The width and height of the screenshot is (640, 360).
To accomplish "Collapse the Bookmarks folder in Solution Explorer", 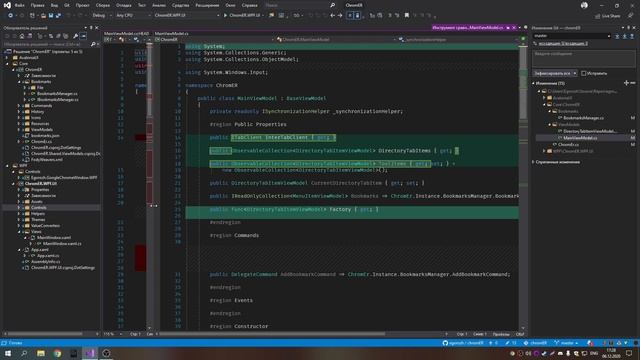I will coord(19,82).
